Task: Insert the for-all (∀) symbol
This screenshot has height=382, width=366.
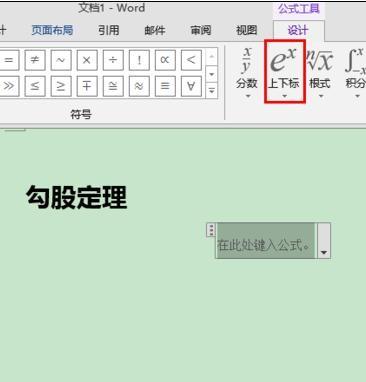Action: coord(191,86)
